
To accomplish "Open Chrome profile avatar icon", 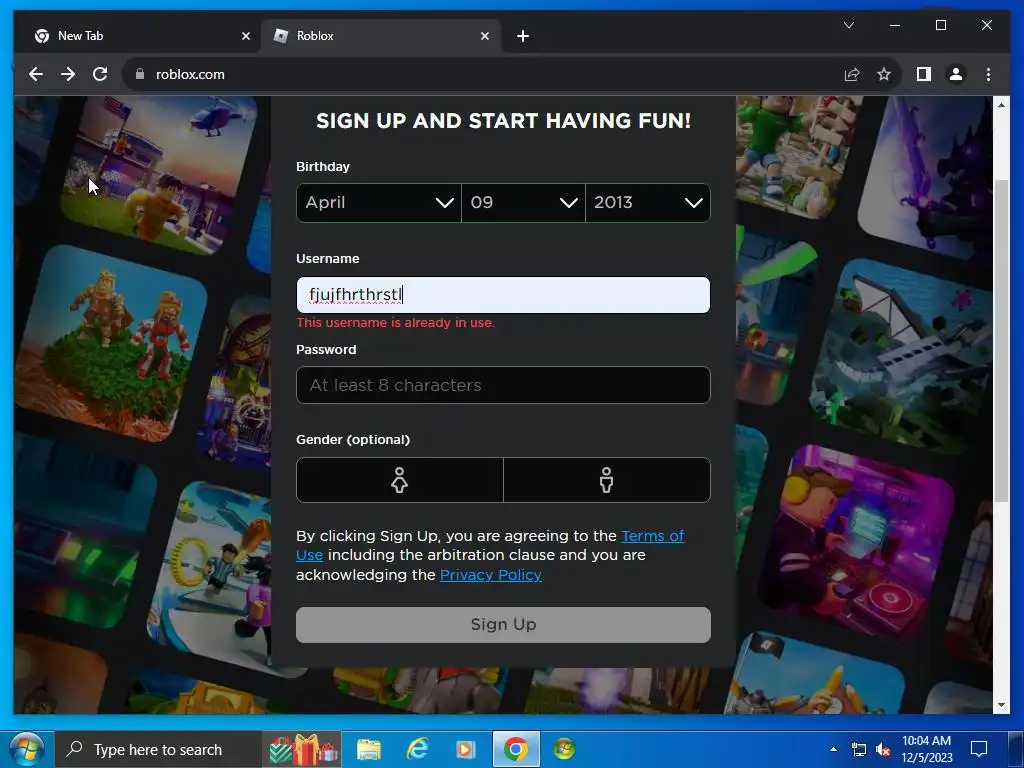I will click(x=955, y=74).
